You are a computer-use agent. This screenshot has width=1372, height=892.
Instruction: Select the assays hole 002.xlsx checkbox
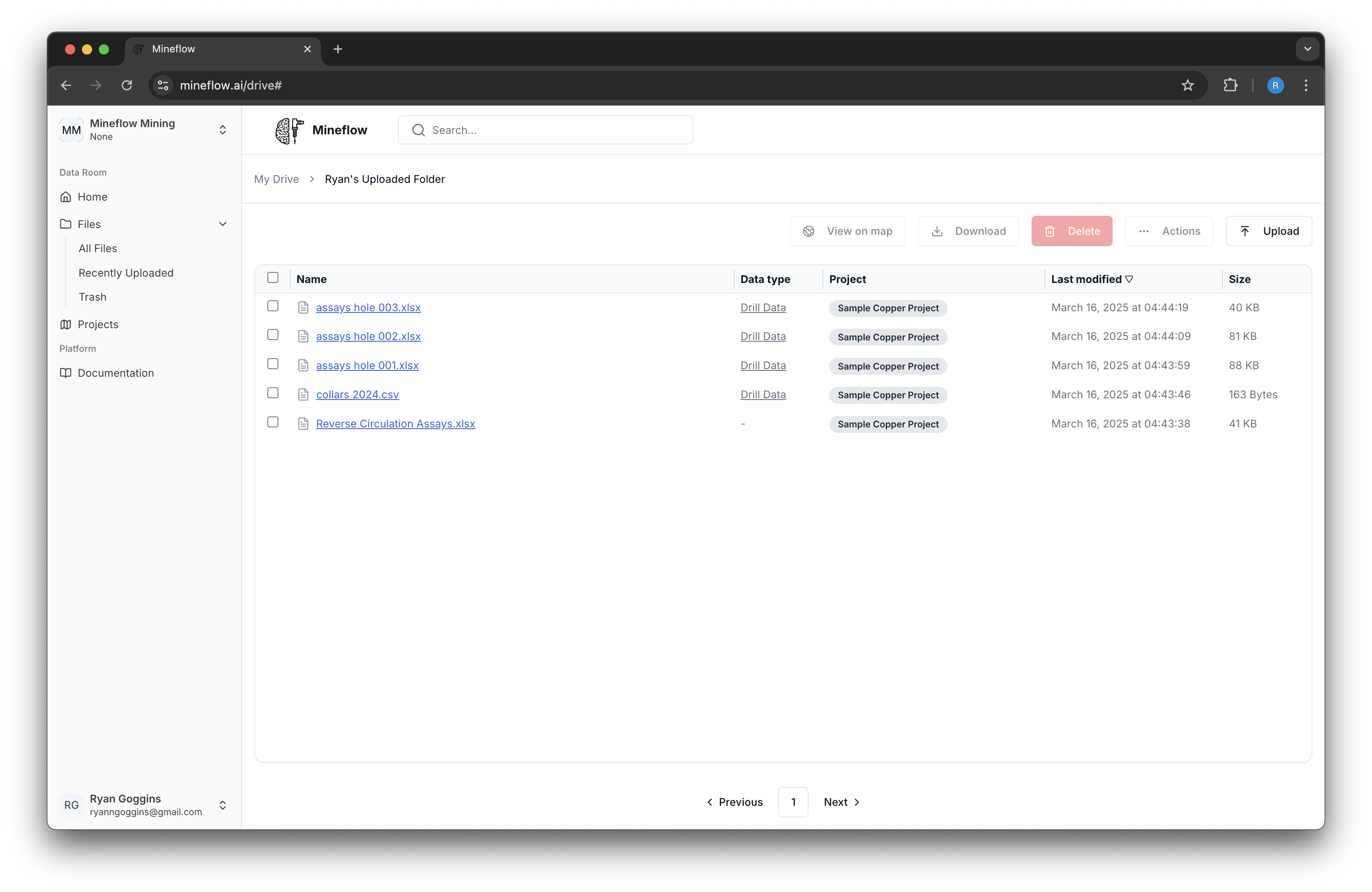point(273,335)
